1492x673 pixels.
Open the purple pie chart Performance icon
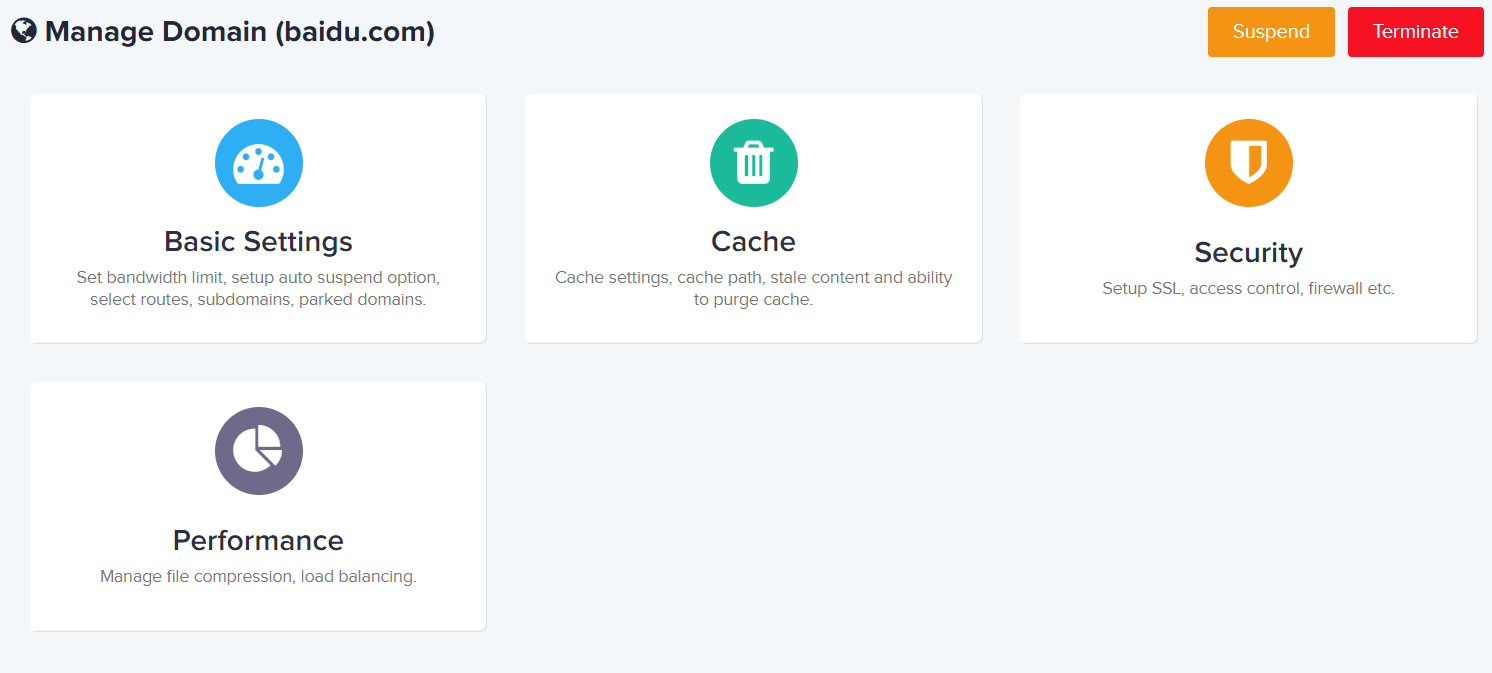pos(258,451)
